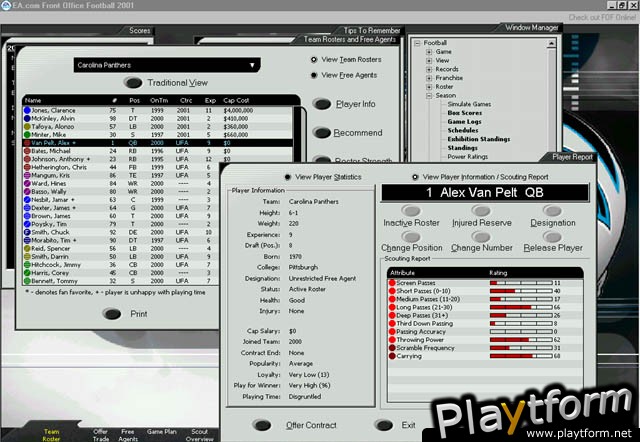The width and height of the screenshot is (640, 442).
Task: Click the Change Number round button
Action: pyautogui.click(x=481, y=237)
